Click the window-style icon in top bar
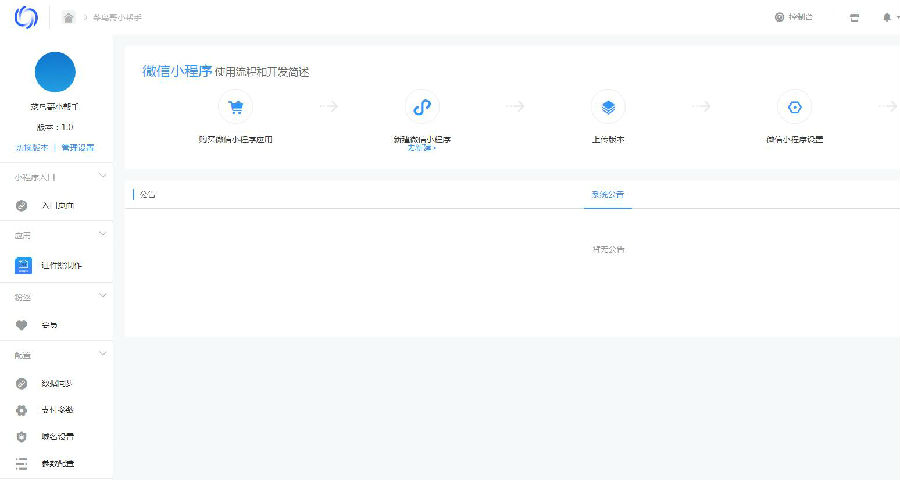The width and height of the screenshot is (900, 480). (854, 17)
